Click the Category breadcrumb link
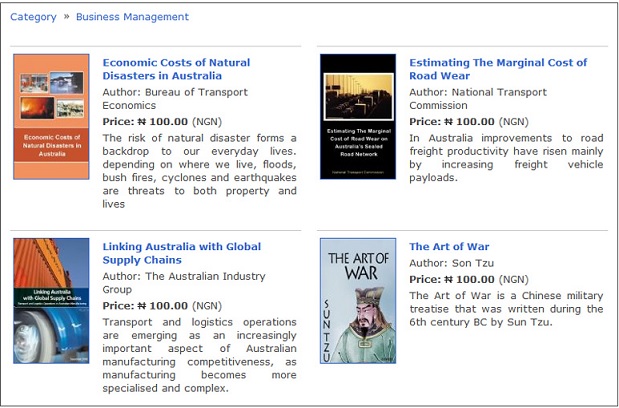619x408 pixels. 33,17
